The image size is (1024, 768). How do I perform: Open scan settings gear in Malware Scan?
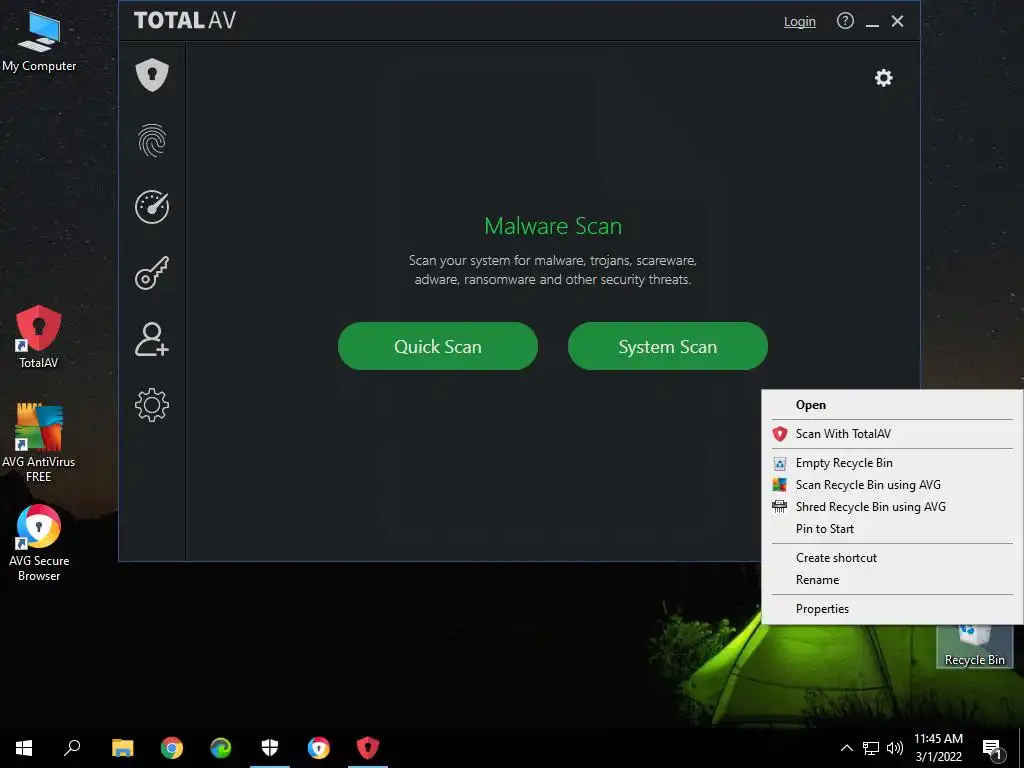pyautogui.click(x=884, y=78)
